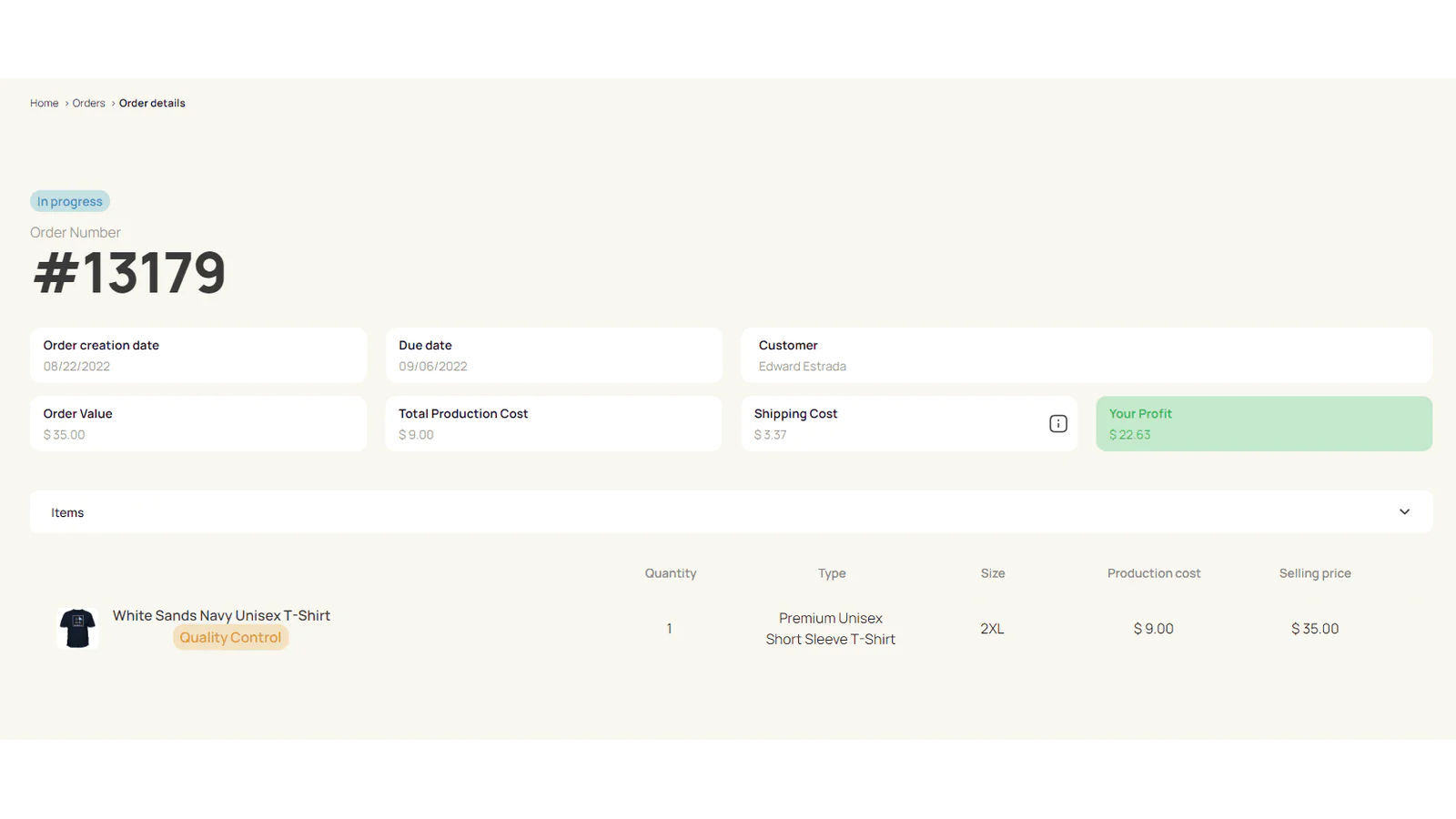Click the Selling price column header

pyautogui.click(x=1314, y=573)
